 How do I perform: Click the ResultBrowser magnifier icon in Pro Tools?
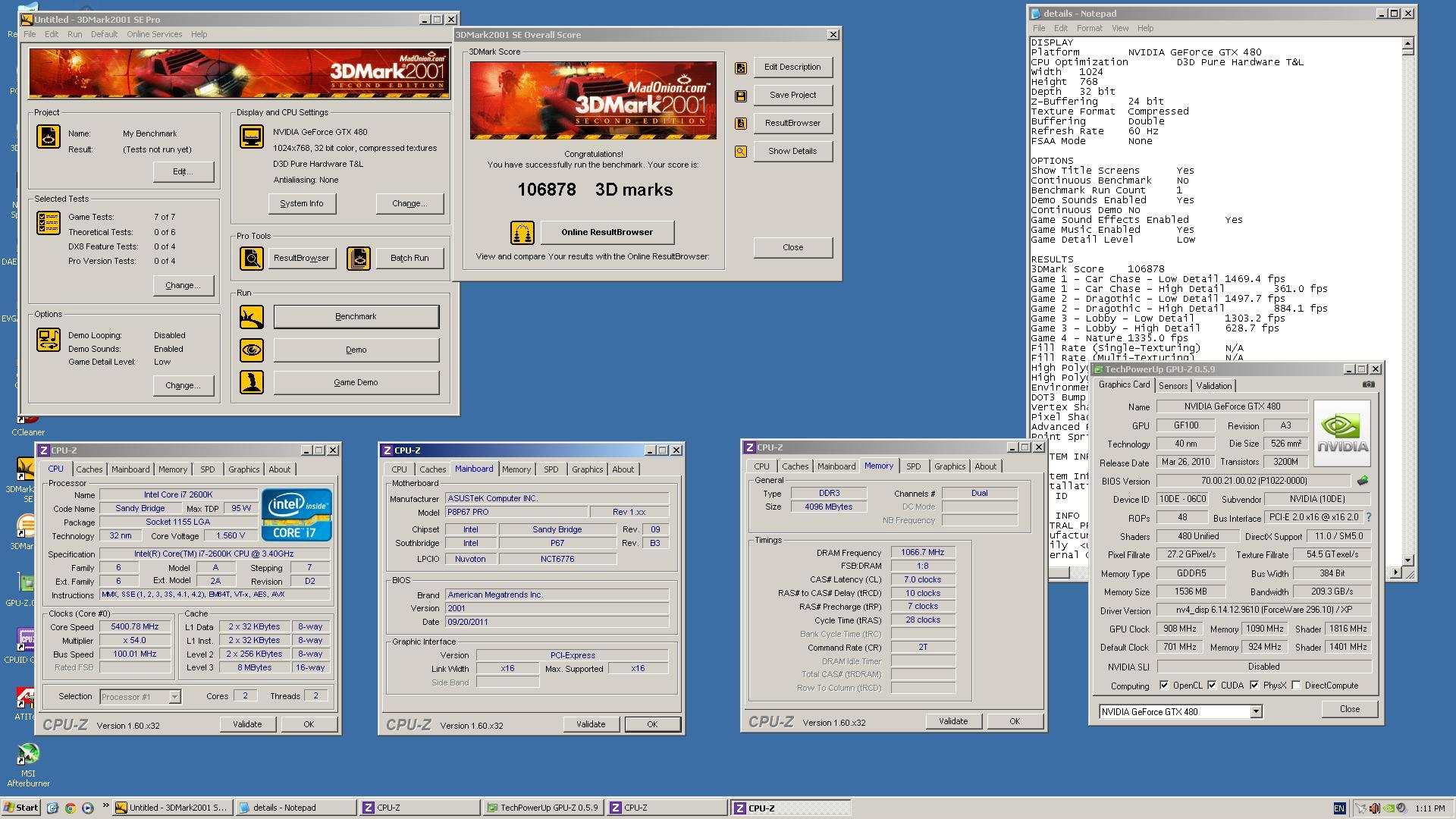click(252, 258)
